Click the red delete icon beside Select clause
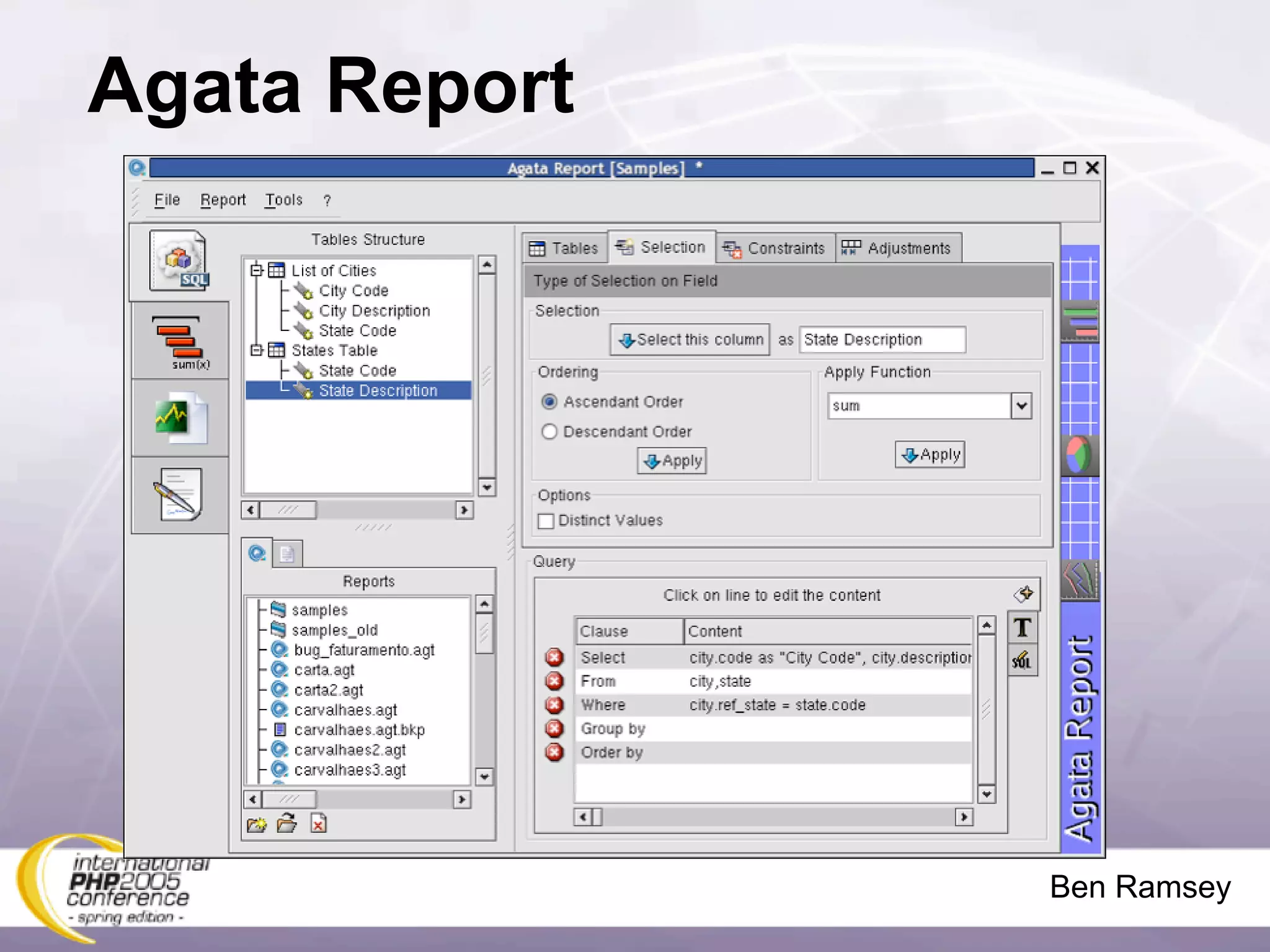This screenshot has width=1270, height=952. [554, 658]
